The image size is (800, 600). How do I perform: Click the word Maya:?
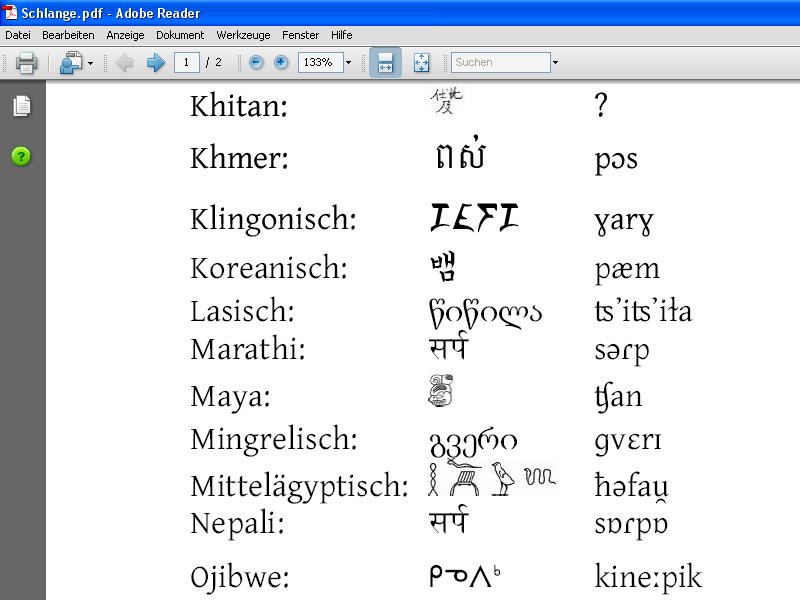coord(230,397)
